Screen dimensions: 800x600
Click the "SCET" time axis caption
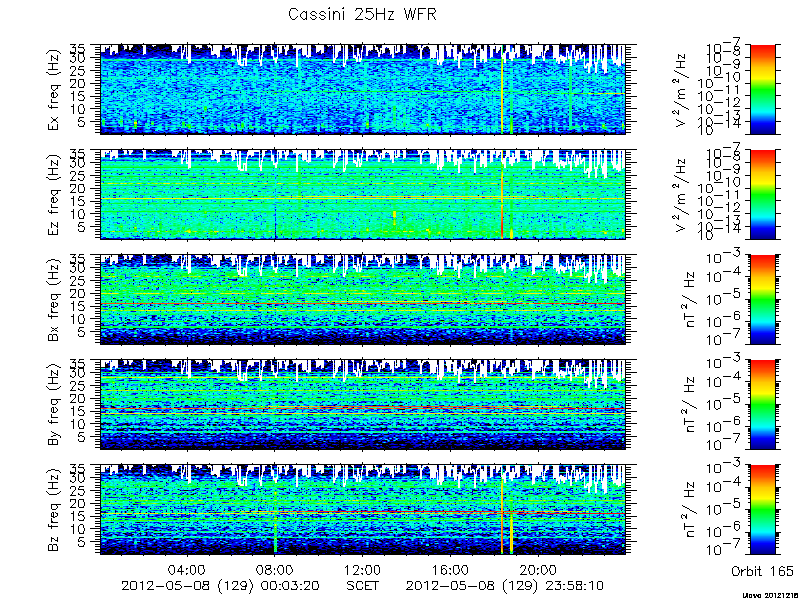(x=363, y=585)
